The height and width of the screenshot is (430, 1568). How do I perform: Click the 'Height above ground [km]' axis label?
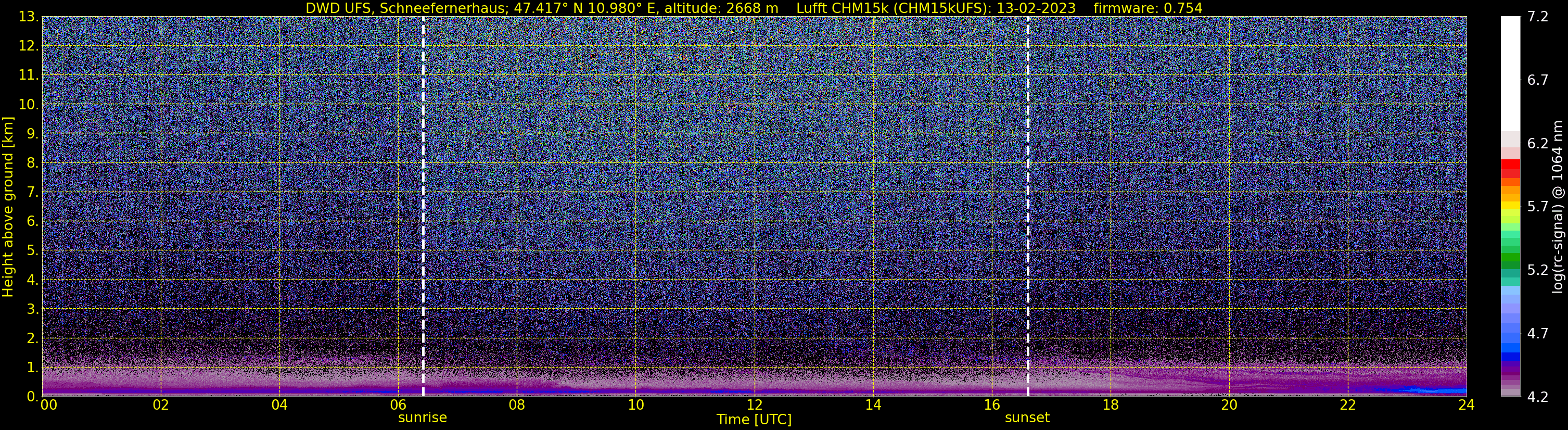pyautogui.click(x=8, y=207)
